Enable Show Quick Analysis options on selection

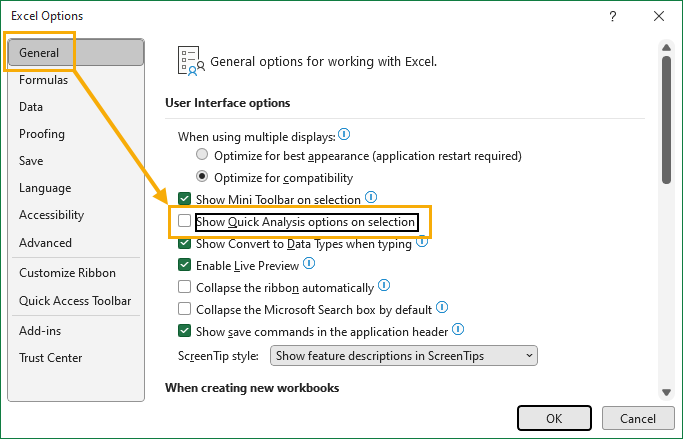point(184,221)
